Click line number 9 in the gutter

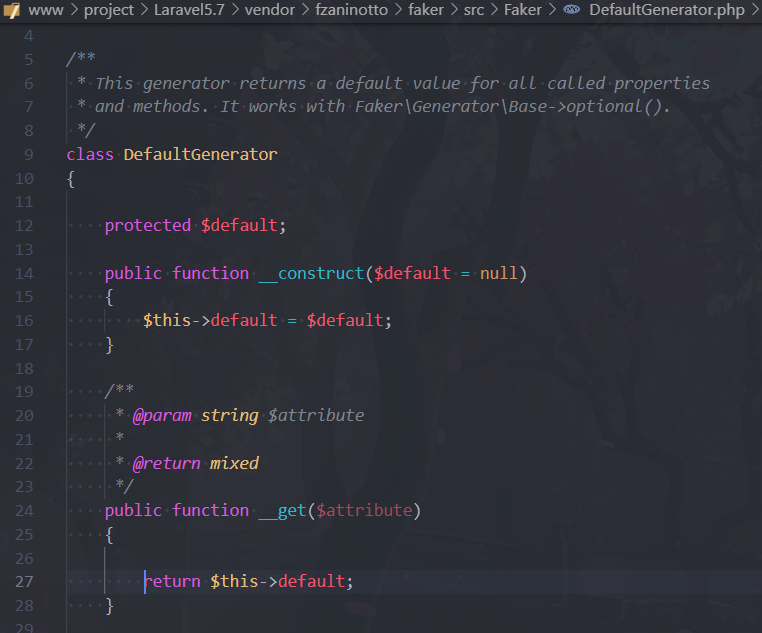29,154
